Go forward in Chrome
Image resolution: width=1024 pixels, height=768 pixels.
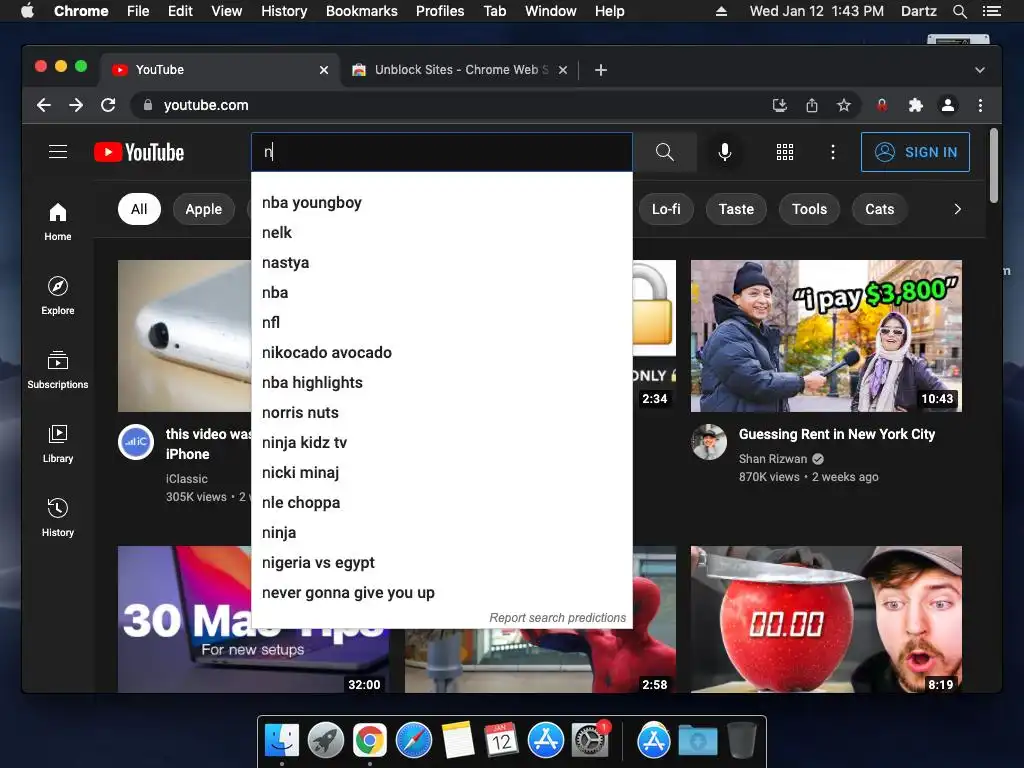coord(76,105)
